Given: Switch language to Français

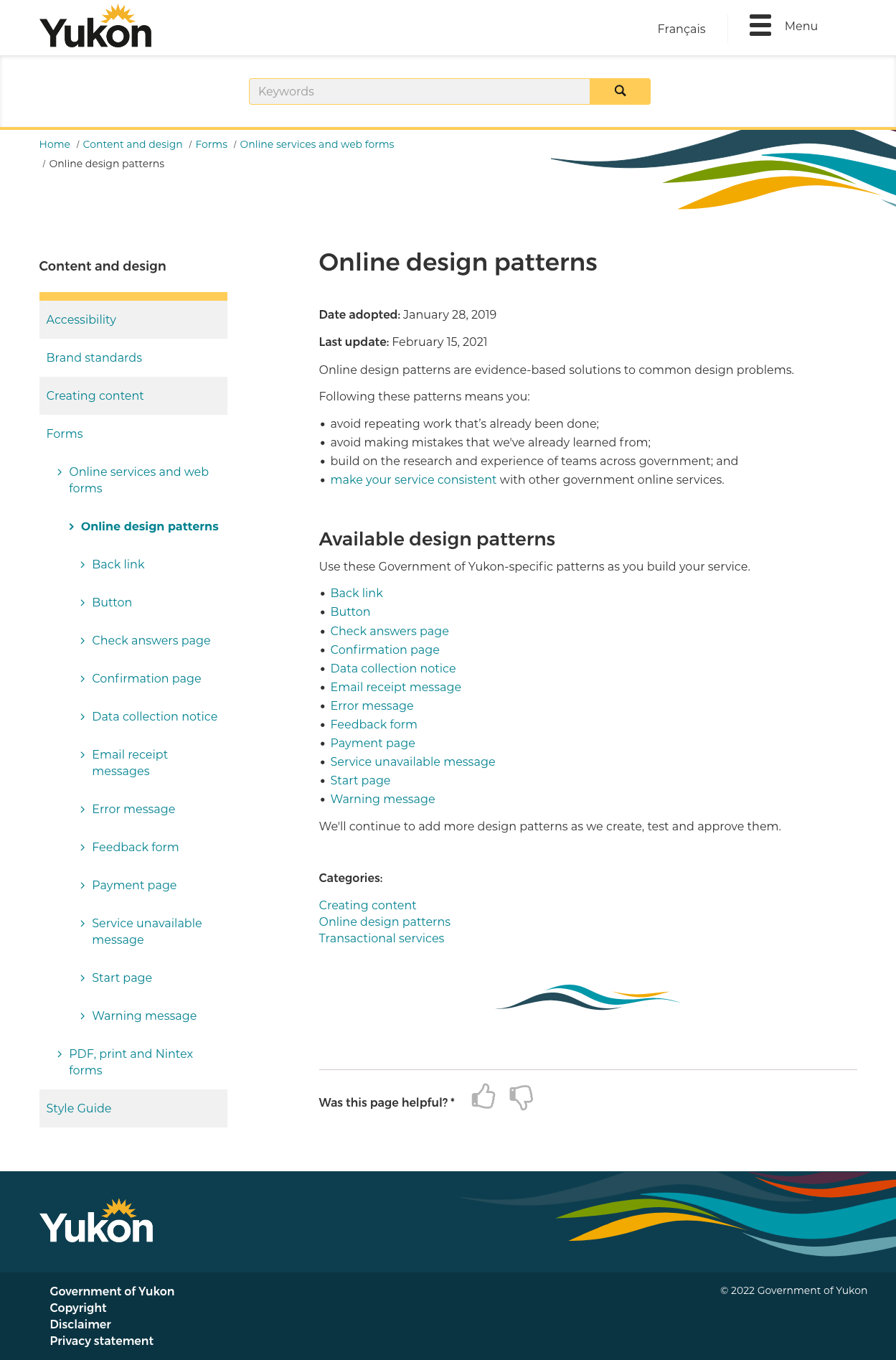Looking at the screenshot, I should point(681,29).
